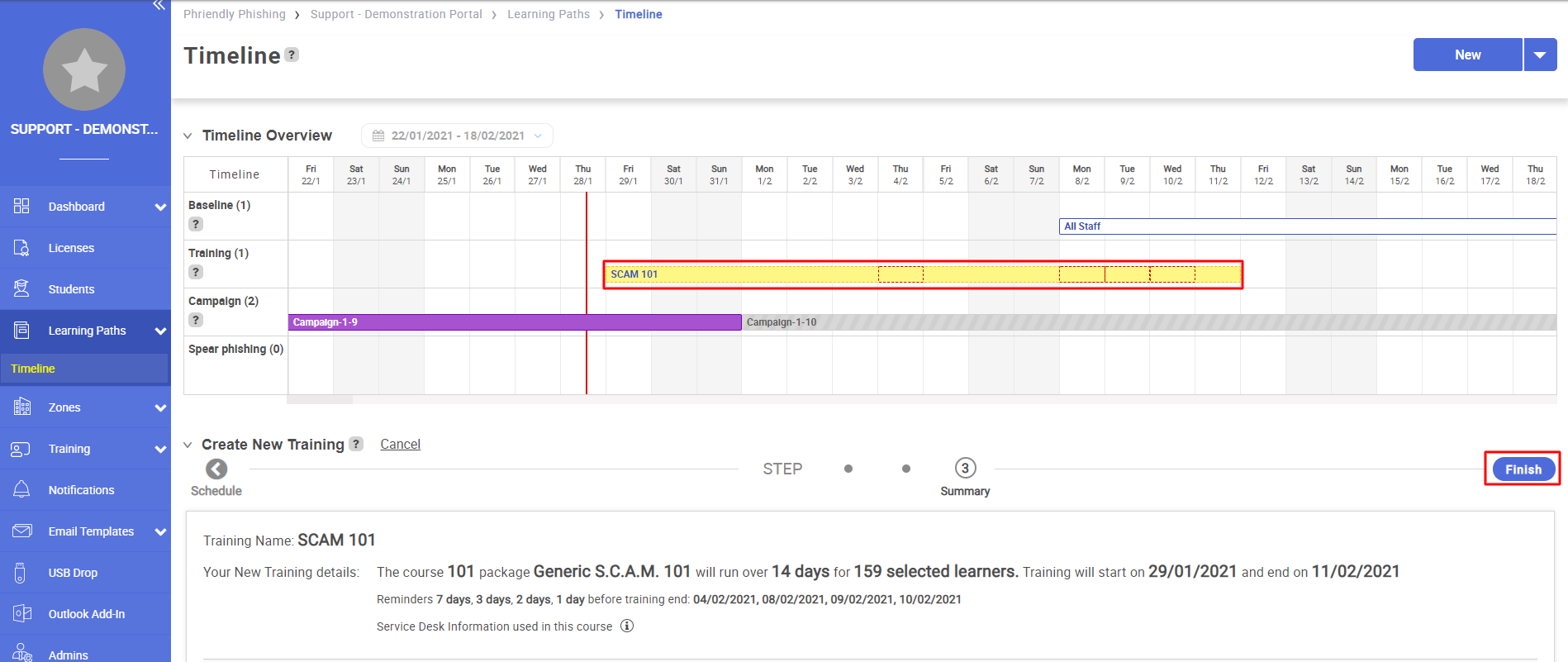This screenshot has height=662, width=1568.
Task: Open Outlook Add-In in the sidebar
Action: (85, 614)
